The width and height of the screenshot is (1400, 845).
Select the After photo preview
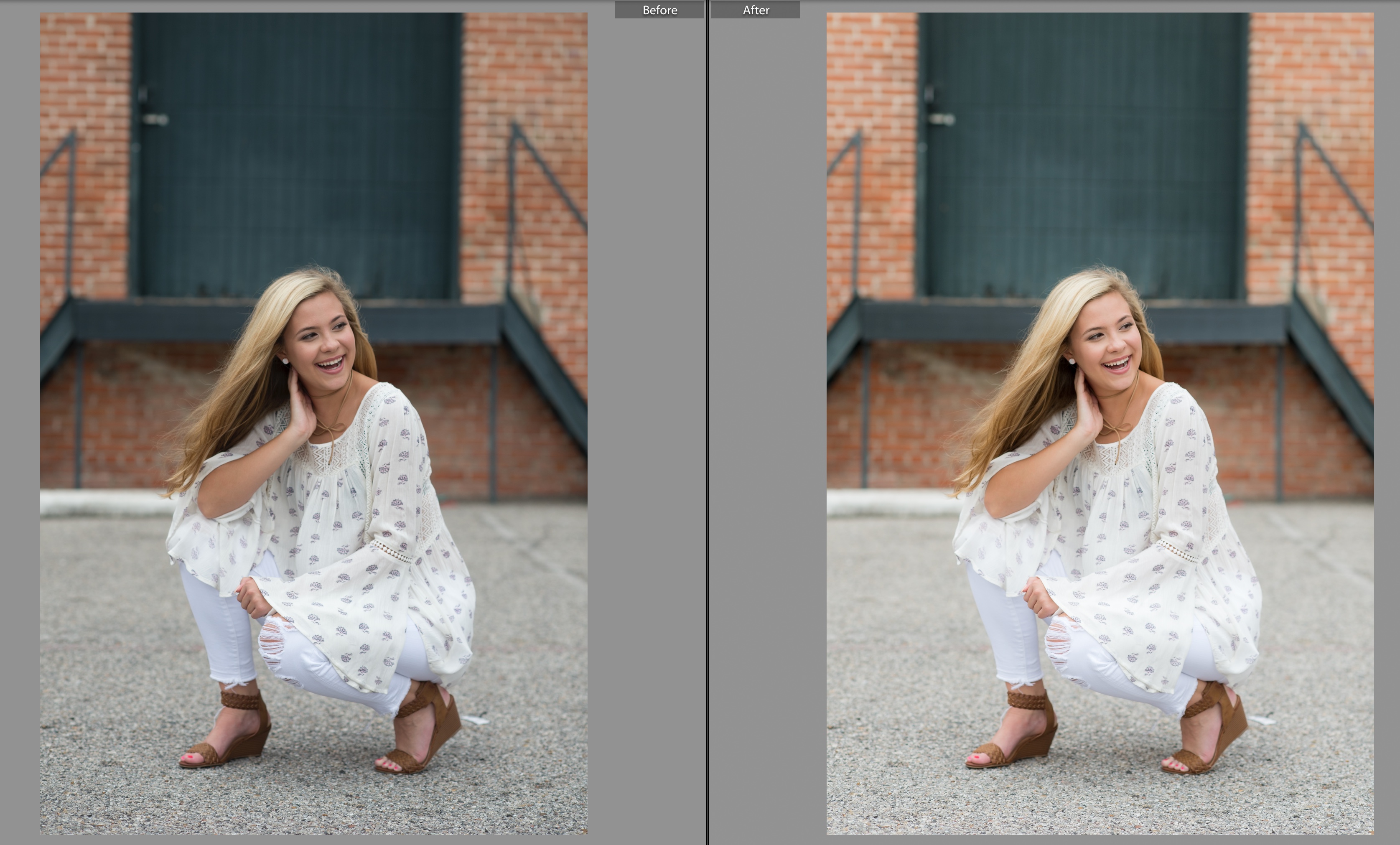(1100, 423)
